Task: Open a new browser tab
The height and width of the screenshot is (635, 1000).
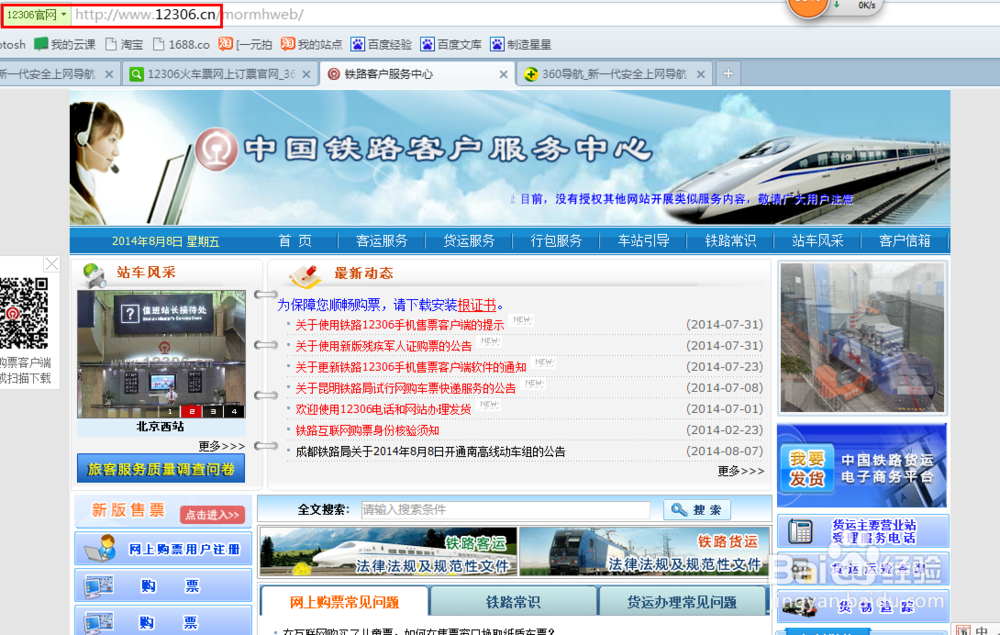Action: [x=728, y=74]
